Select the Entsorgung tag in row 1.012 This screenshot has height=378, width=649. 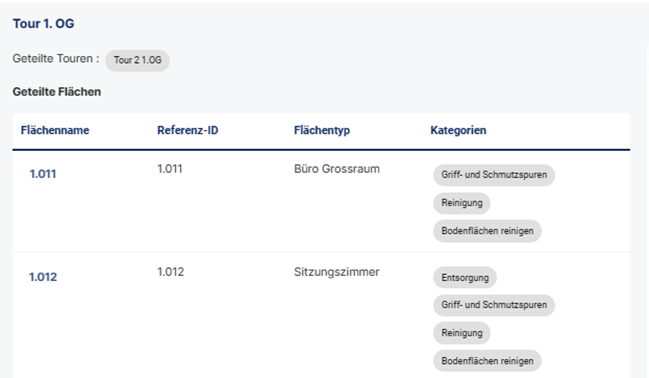[x=465, y=278]
